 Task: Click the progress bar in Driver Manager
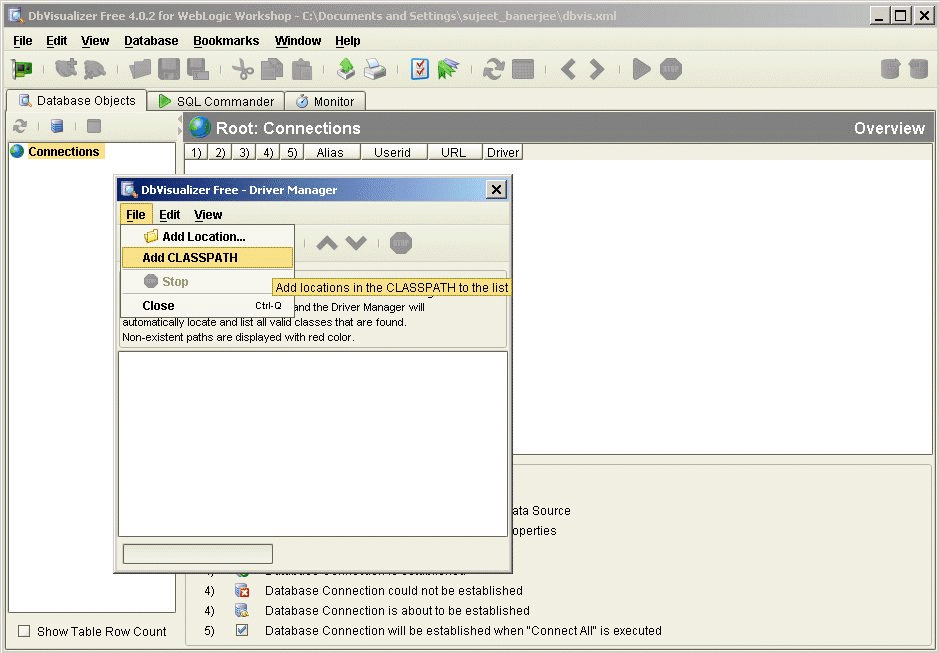pos(198,554)
